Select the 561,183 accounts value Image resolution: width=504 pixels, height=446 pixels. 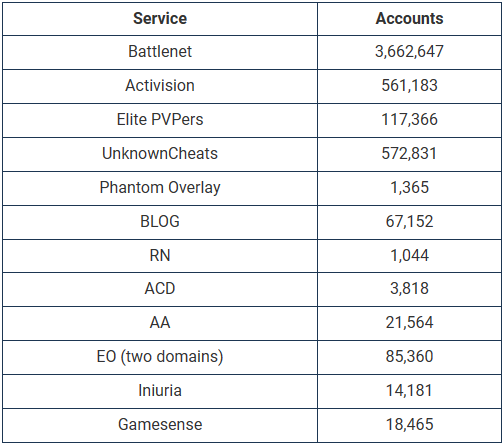[409, 85]
